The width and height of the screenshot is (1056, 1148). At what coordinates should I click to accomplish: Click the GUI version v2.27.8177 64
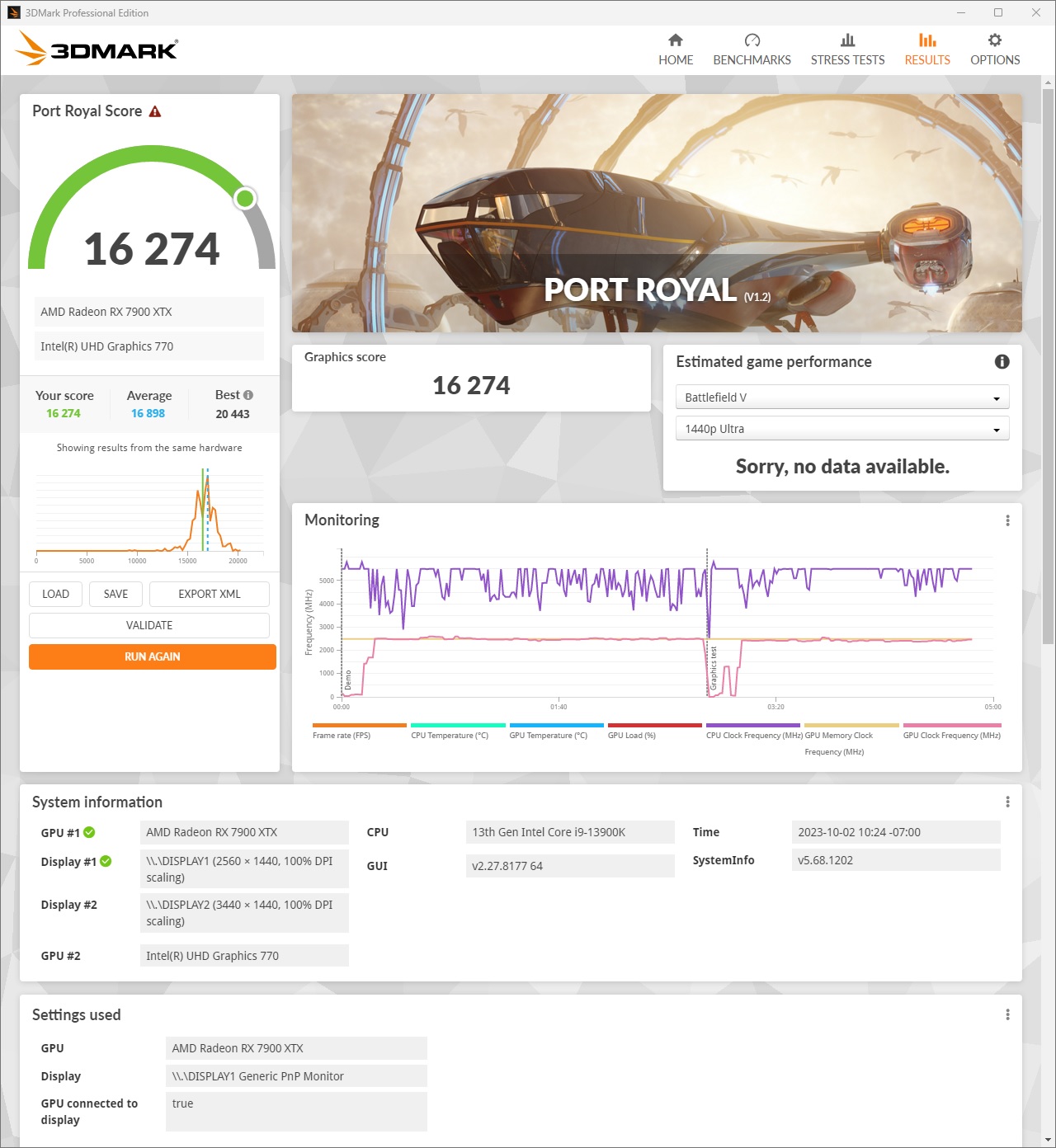tap(570, 866)
